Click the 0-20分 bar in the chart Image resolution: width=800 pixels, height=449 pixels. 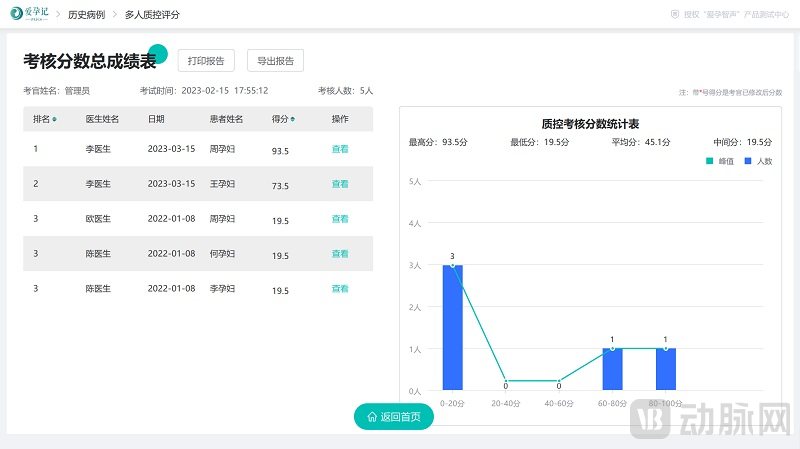click(452, 328)
